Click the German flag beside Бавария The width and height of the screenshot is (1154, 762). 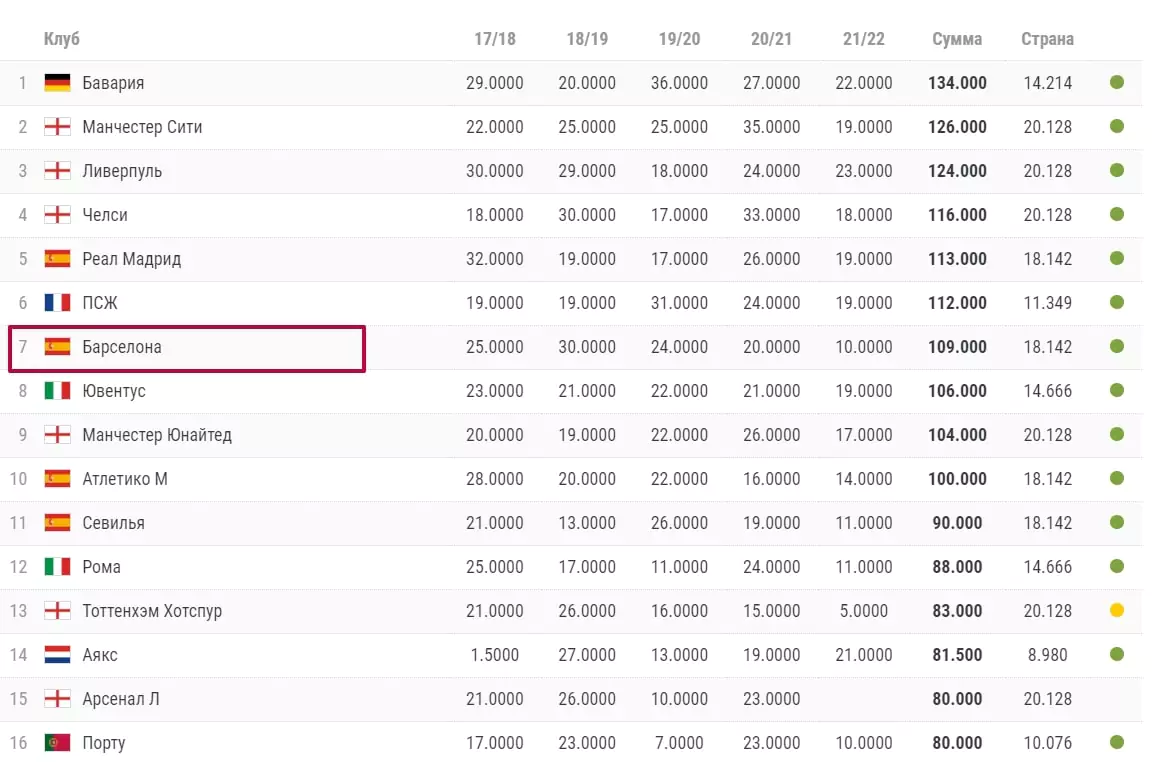pyautogui.click(x=57, y=82)
